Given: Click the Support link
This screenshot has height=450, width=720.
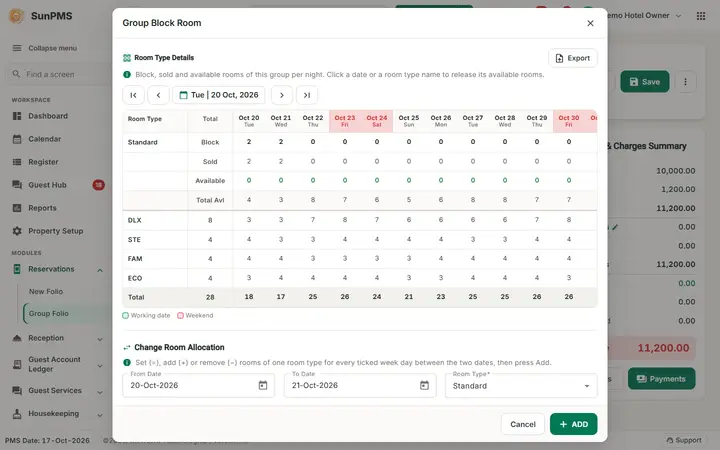Looking at the screenshot, I should [x=684, y=440].
